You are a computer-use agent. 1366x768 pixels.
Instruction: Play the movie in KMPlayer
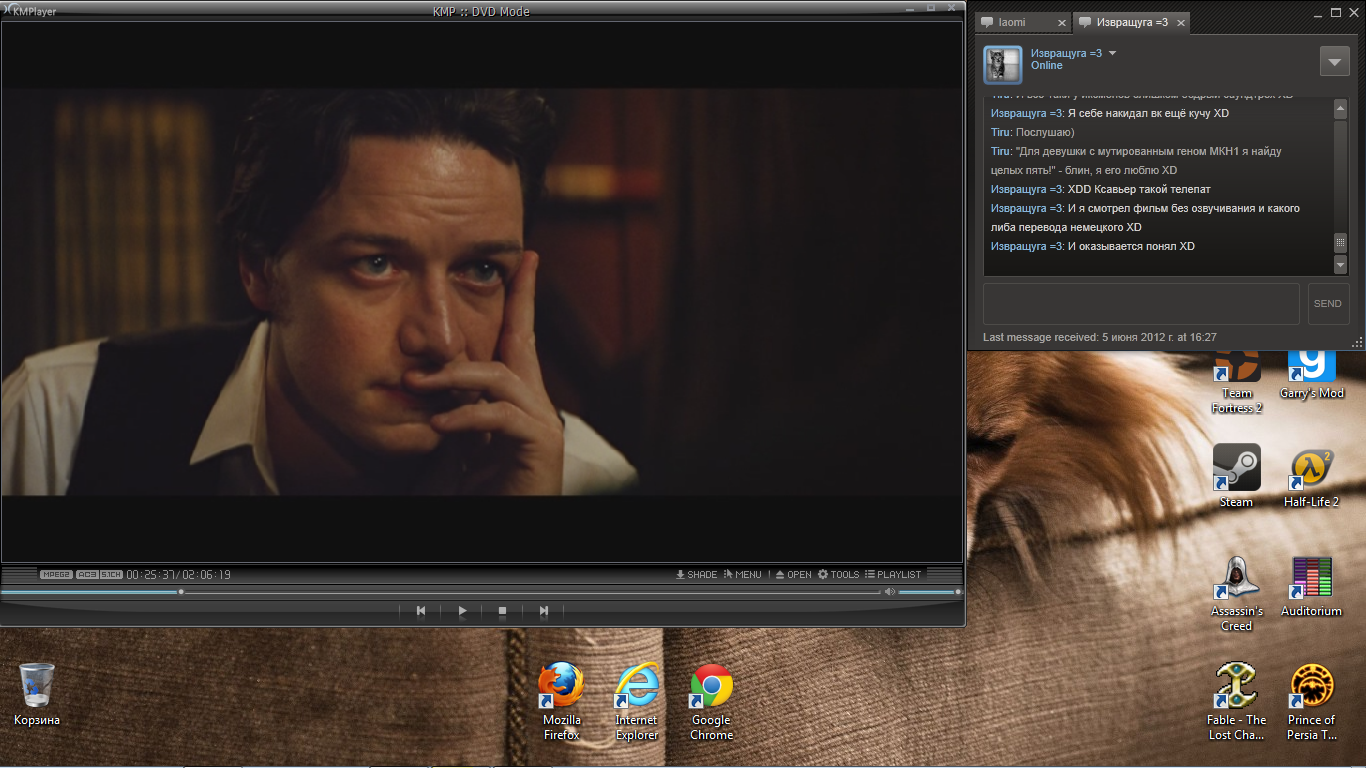click(x=462, y=610)
